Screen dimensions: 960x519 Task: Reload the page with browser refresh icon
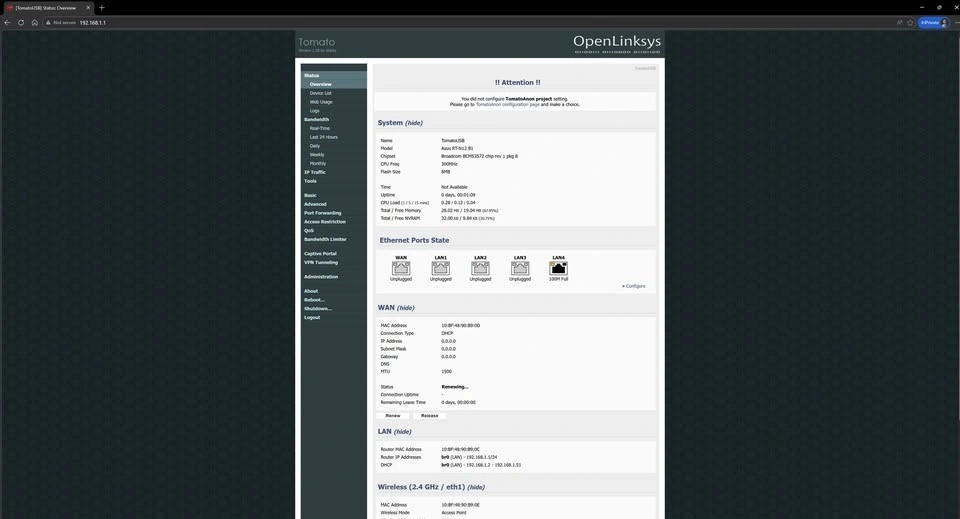click(x=21, y=22)
